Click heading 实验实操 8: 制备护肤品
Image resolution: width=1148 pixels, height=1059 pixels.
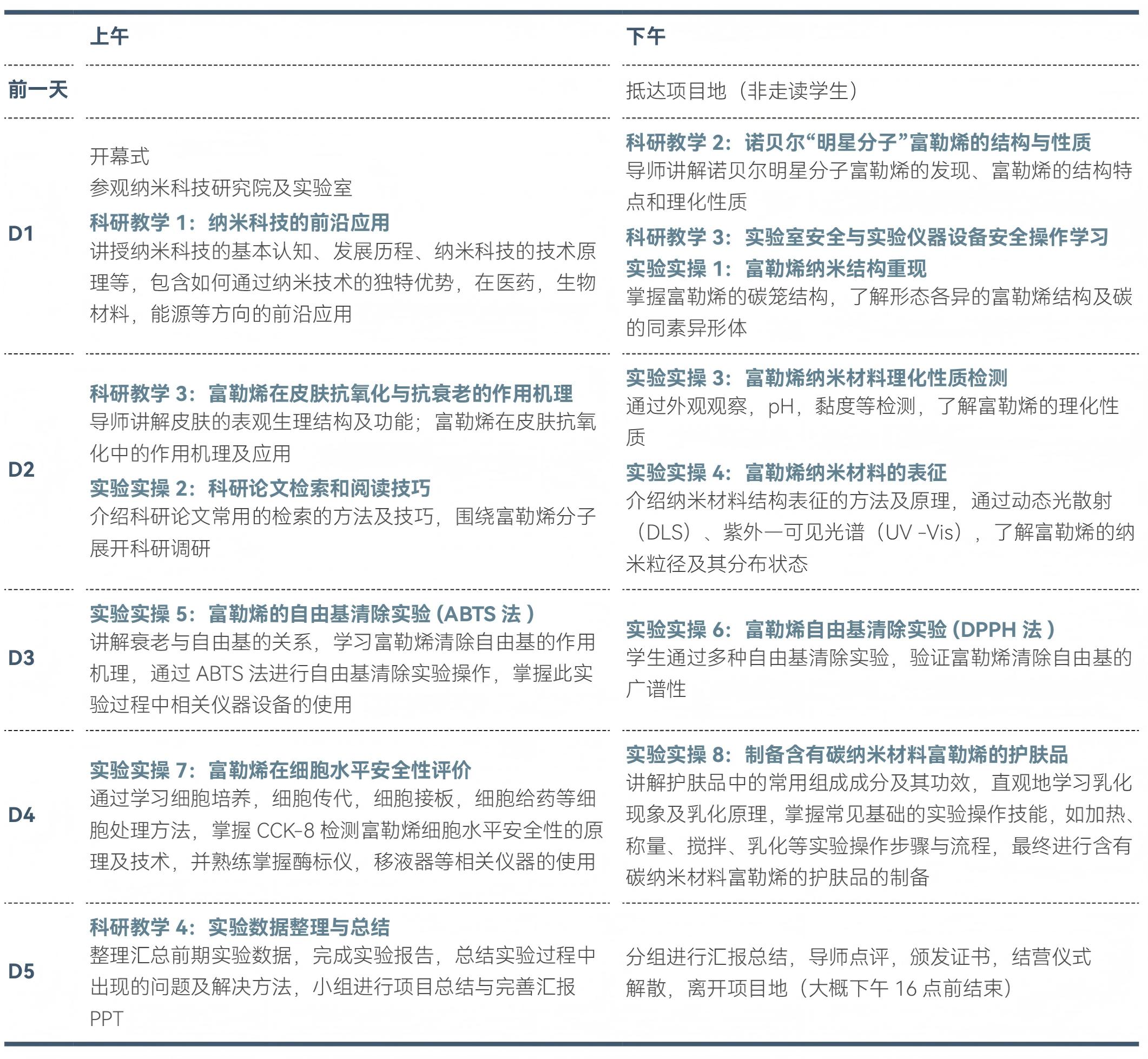pos(847,755)
